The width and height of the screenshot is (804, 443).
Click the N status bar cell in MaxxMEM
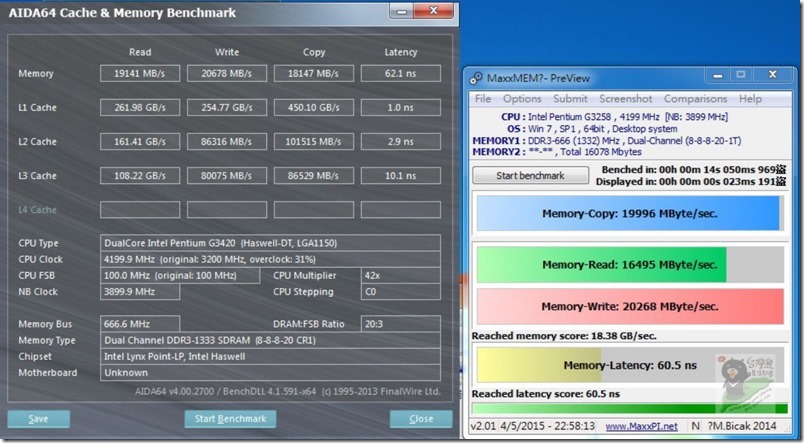[x=695, y=426]
